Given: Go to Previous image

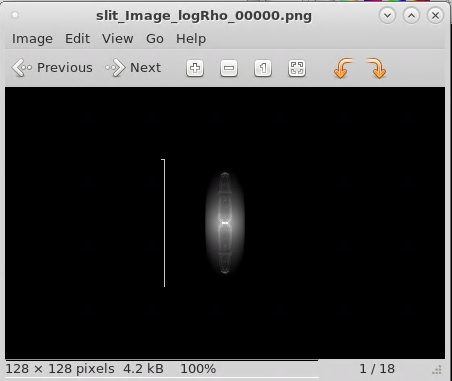Looking at the screenshot, I should click(52, 68).
